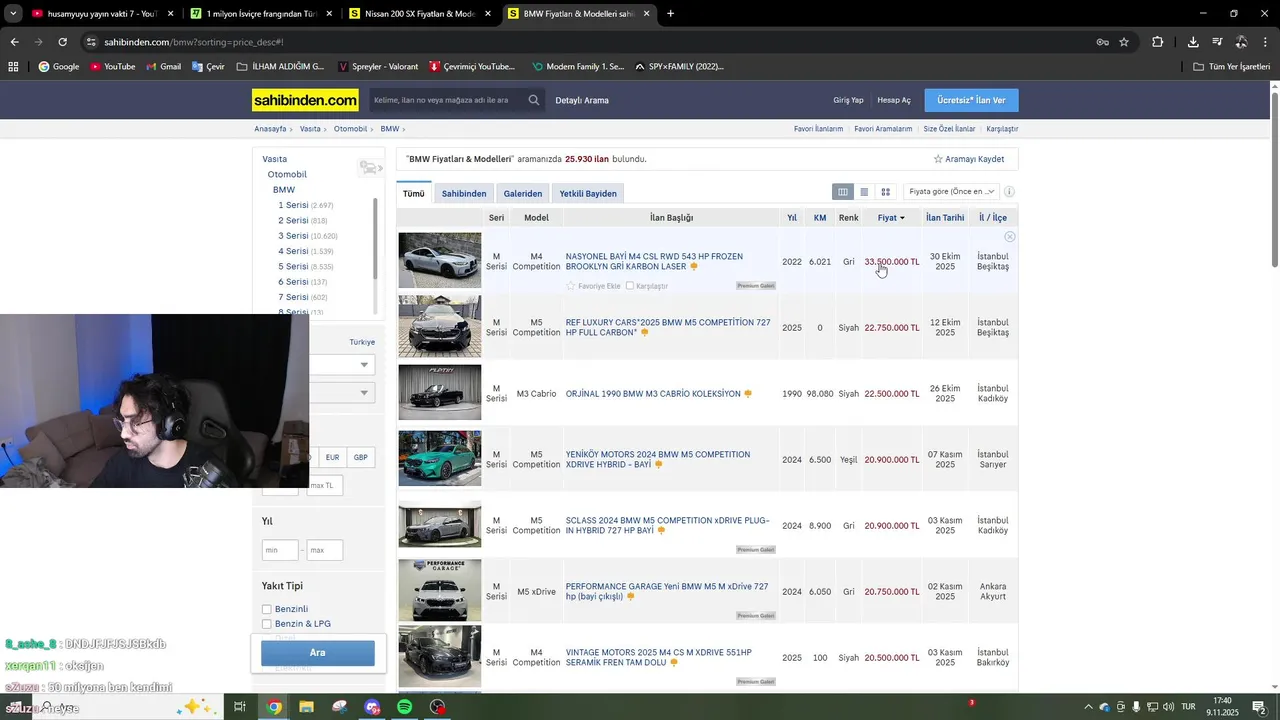Click the site search keyword input field
Image resolution: width=1280 pixels, height=720 pixels.
pos(447,100)
